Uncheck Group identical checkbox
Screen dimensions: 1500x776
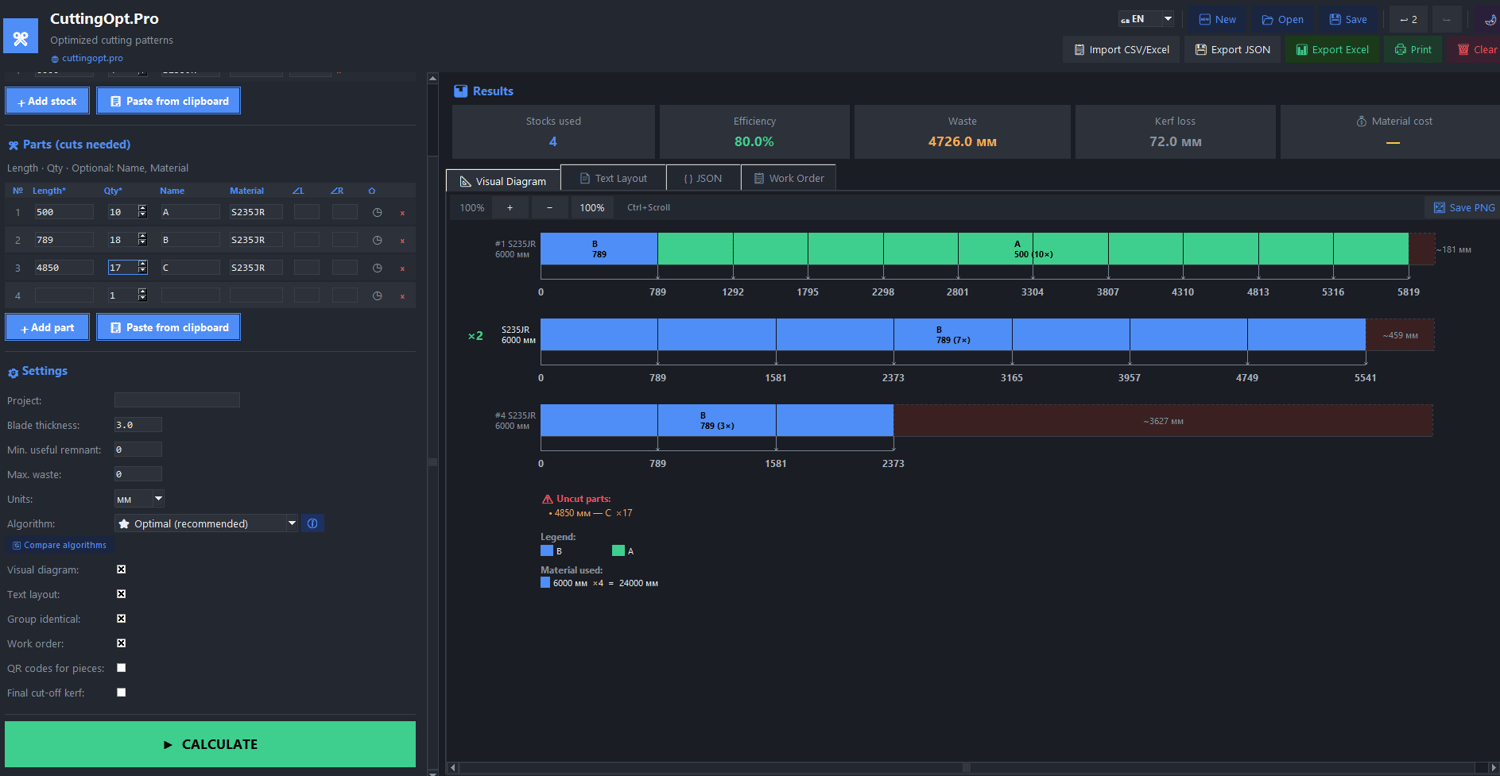click(x=121, y=619)
